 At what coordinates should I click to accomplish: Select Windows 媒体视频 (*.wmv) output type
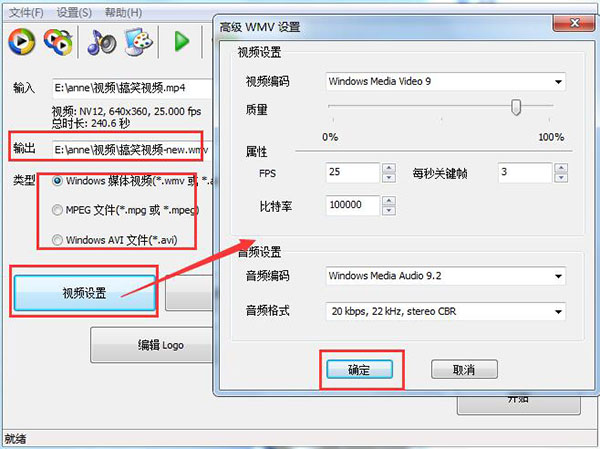pos(57,180)
